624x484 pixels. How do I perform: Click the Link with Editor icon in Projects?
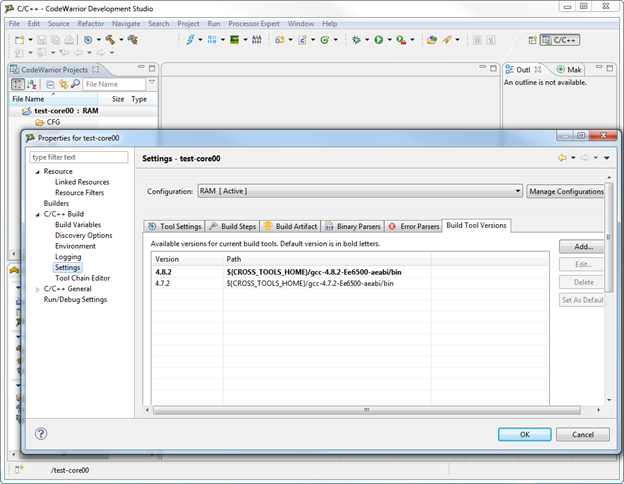click(x=63, y=84)
